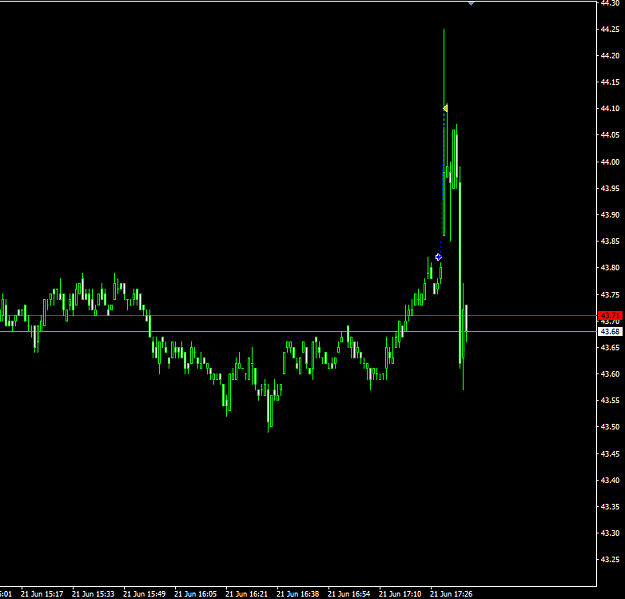Select the red horizontal ask price line

tap(298, 316)
